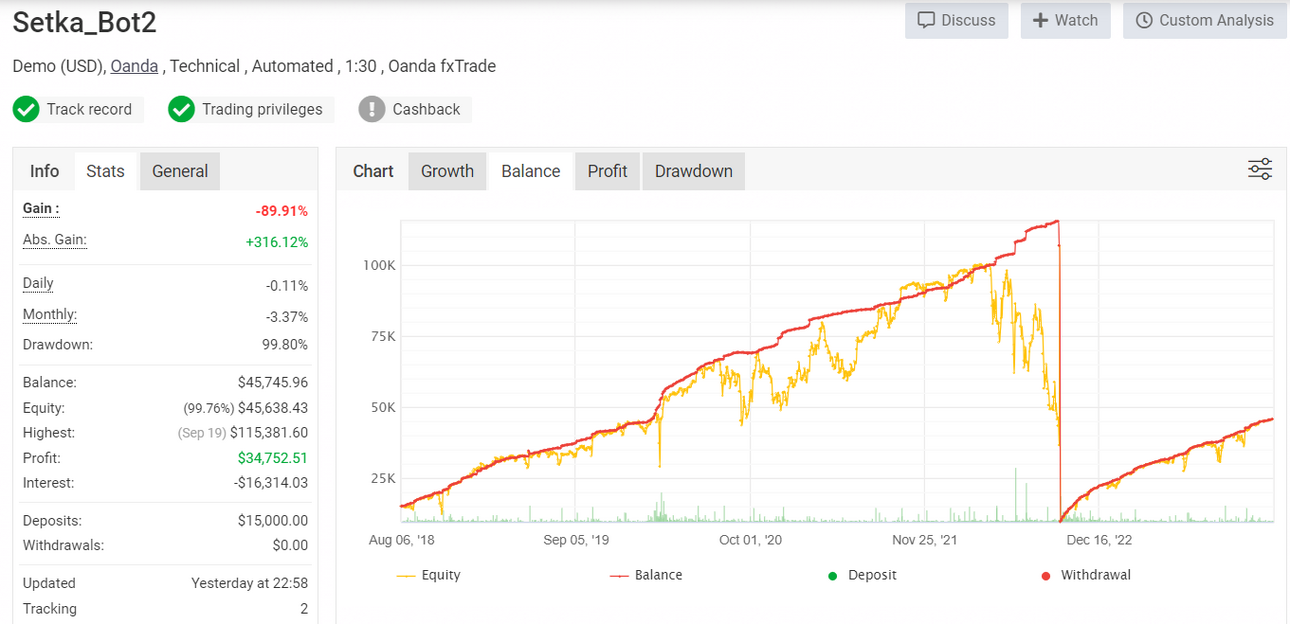Open the Oanda broker link
The width and height of the screenshot is (1290, 624).
(134, 66)
